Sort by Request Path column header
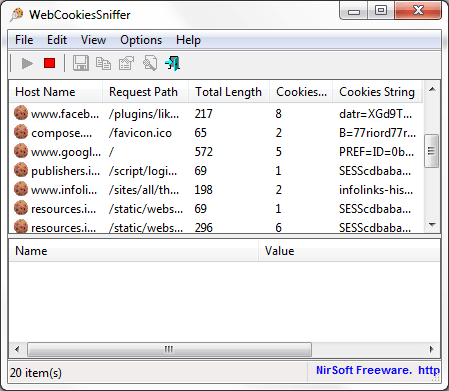This screenshot has width=449, height=391. 145,92
